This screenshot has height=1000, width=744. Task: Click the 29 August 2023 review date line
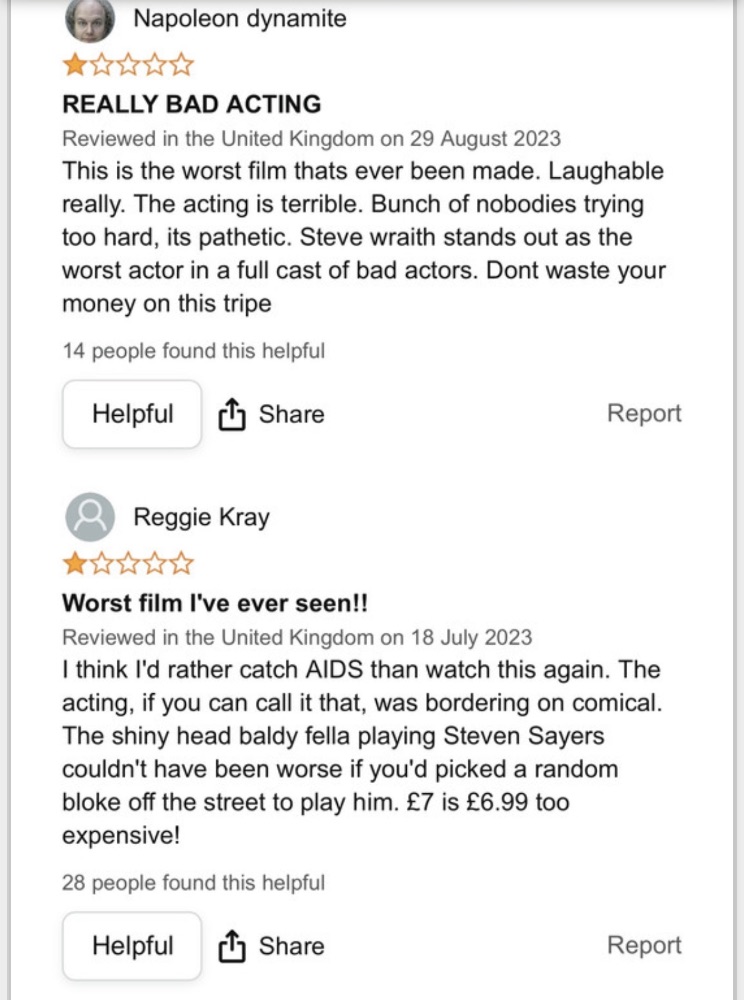pos(311,138)
